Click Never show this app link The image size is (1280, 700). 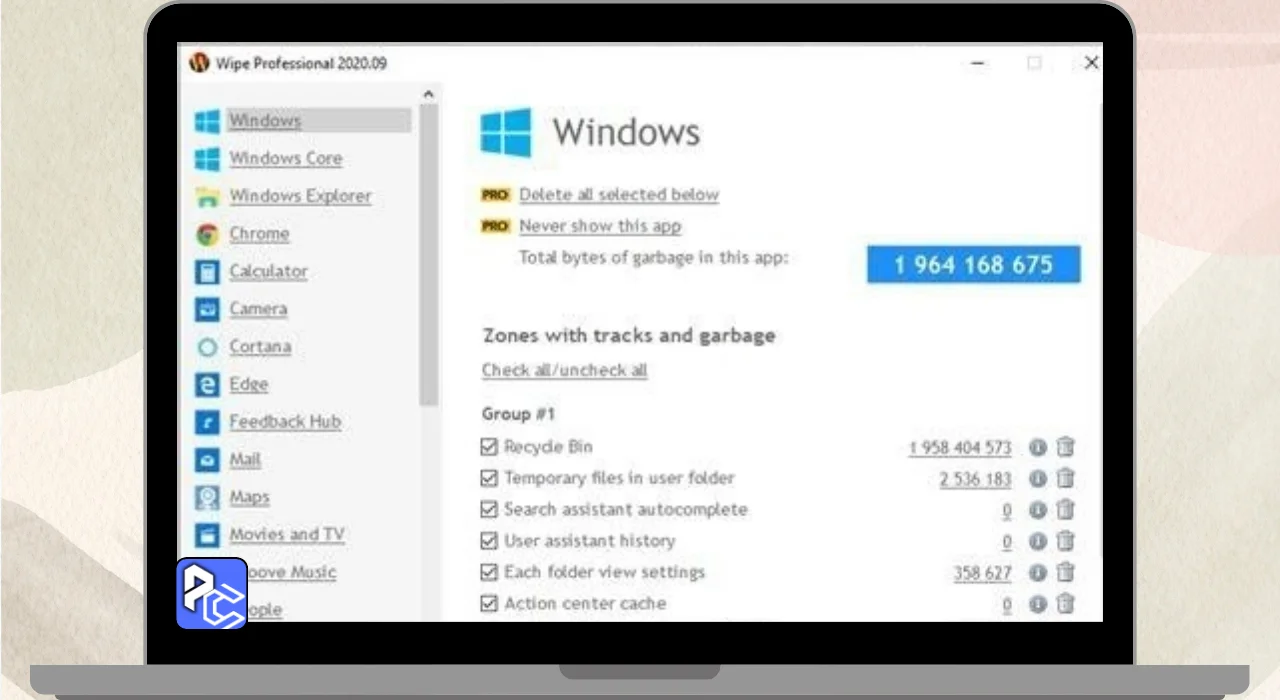(600, 226)
